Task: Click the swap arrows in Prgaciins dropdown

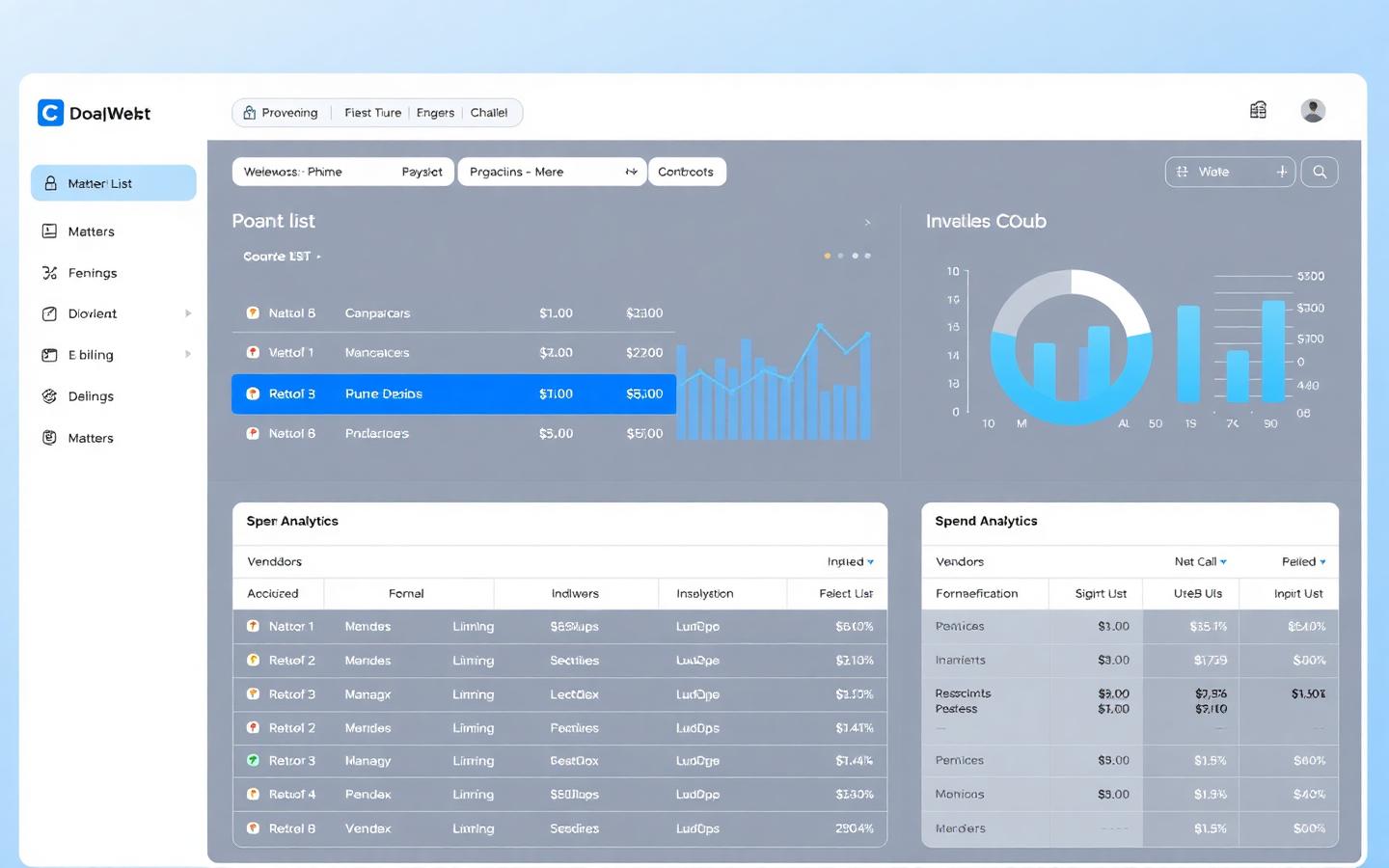Action: pyautogui.click(x=631, y=172)
